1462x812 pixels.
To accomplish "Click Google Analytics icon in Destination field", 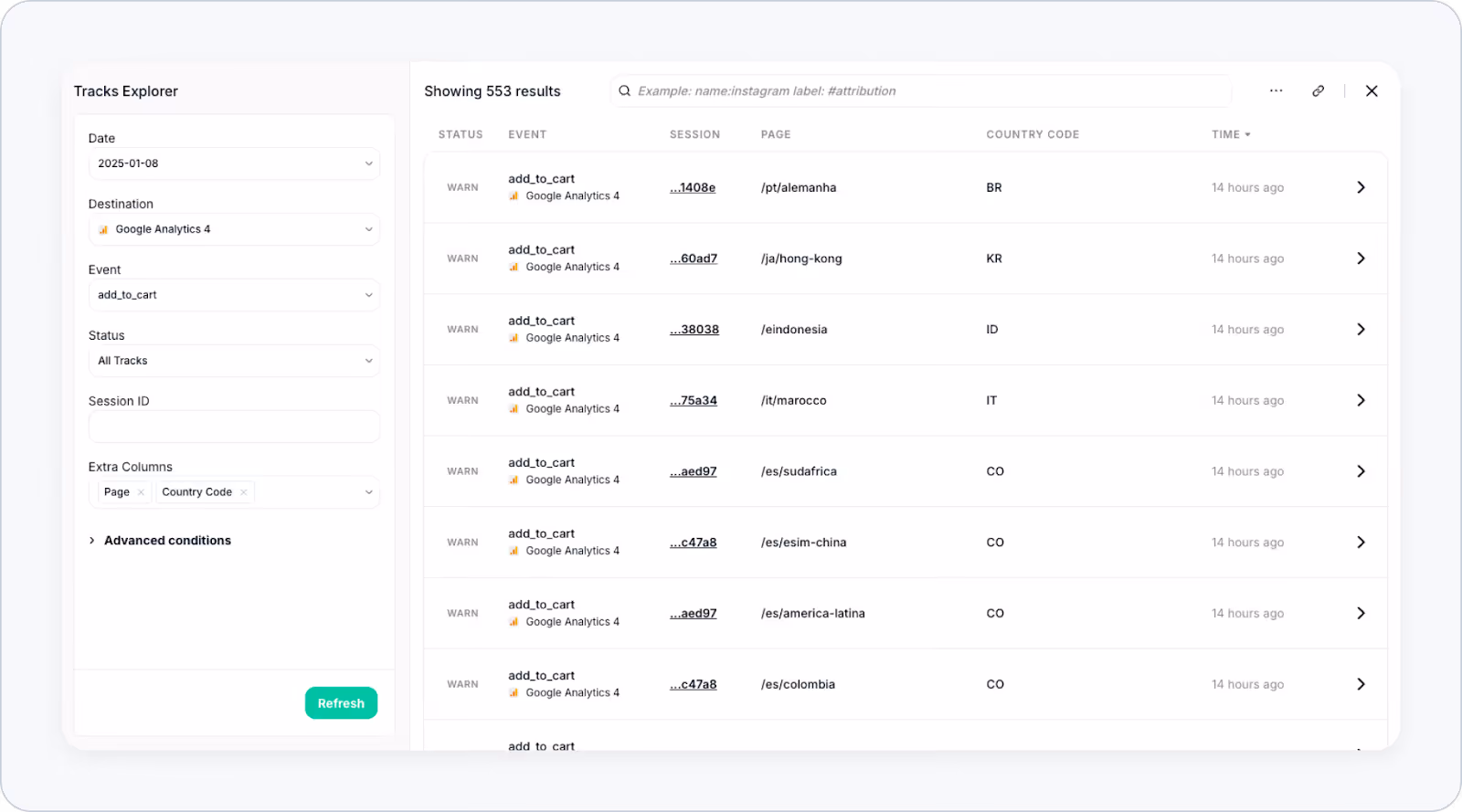I will (x=103, y=229).
